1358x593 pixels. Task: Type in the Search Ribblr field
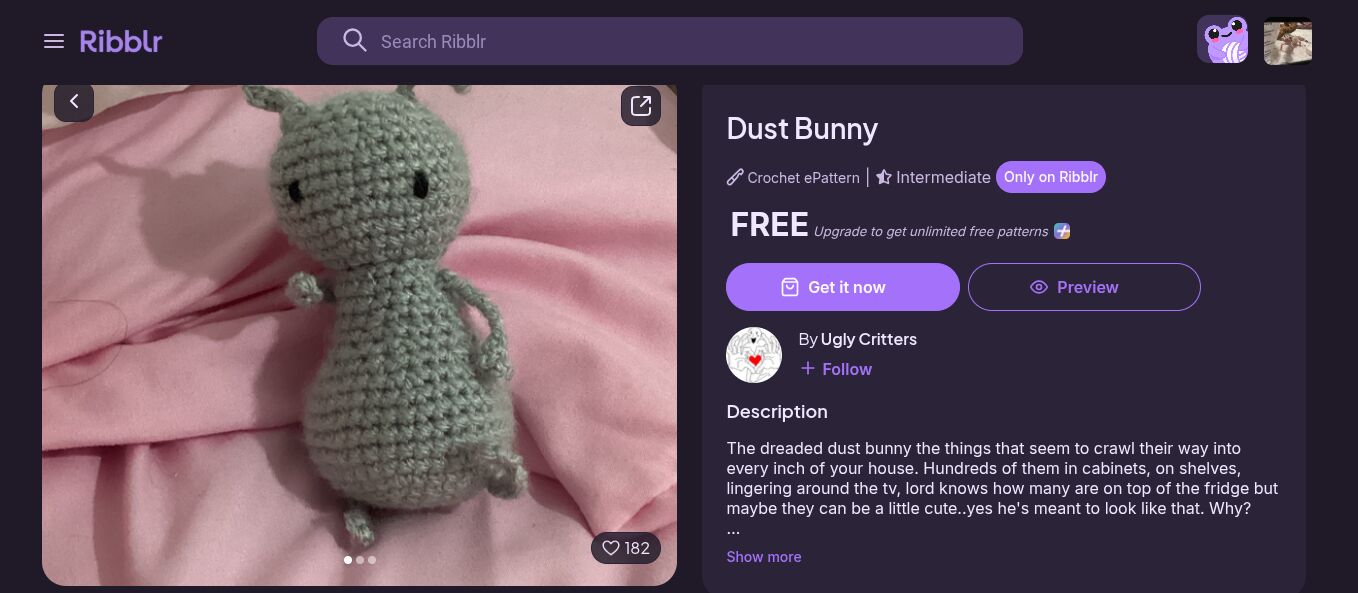click(690, 41)
